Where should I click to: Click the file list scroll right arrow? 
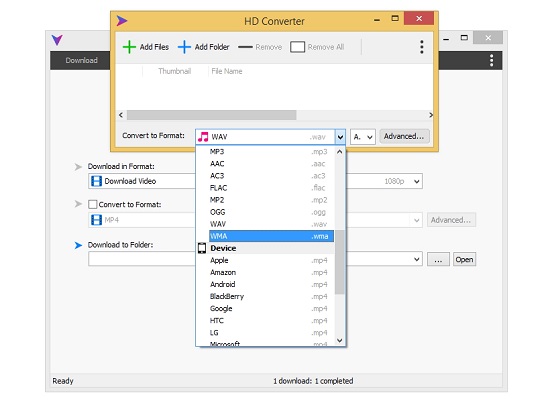coord(430,115)
